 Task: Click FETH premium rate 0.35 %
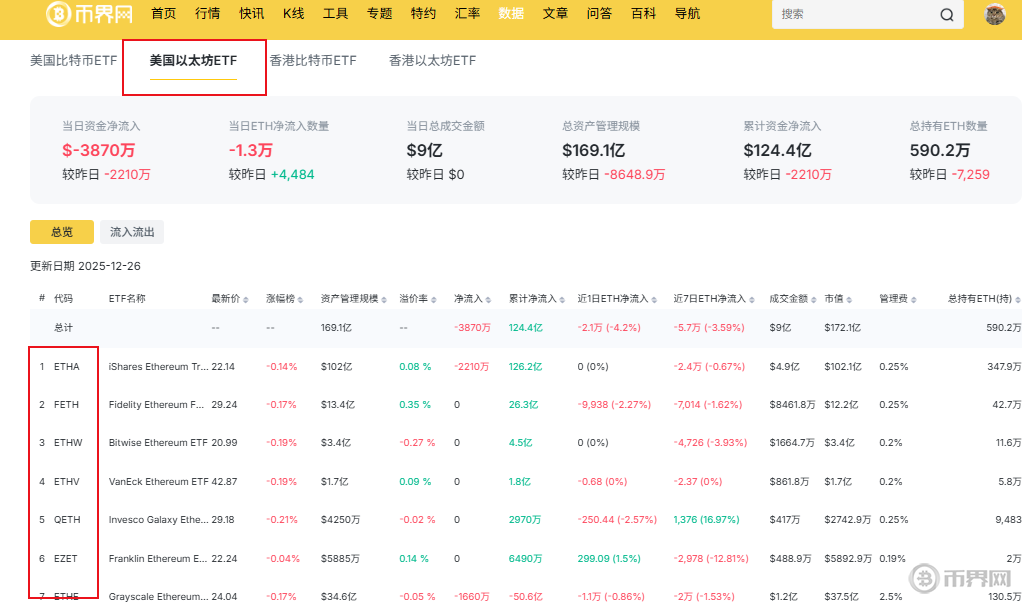(415, 405)
